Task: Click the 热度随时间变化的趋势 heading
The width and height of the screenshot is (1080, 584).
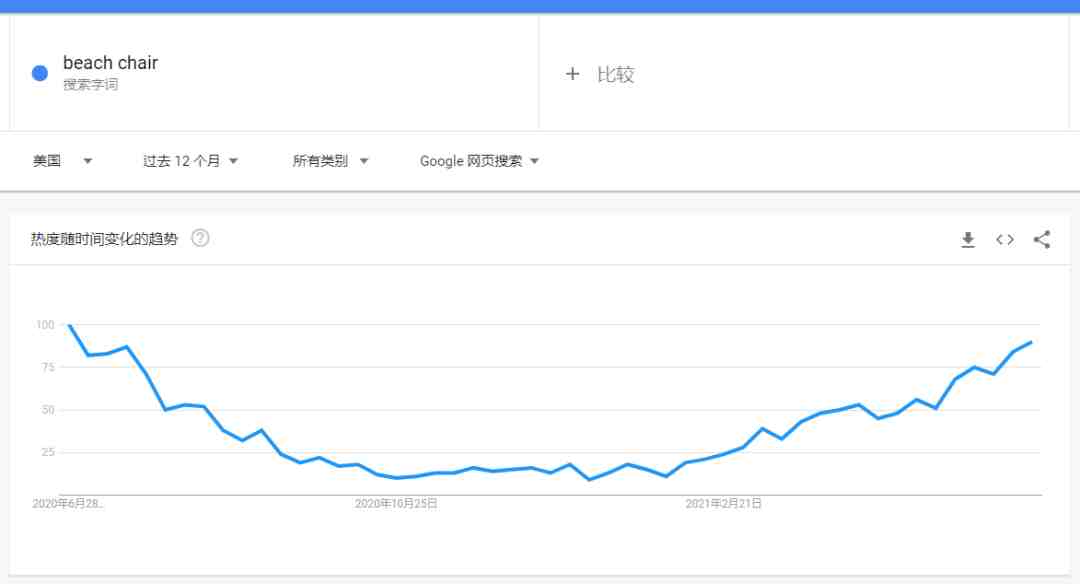Action: pos(104,239)
